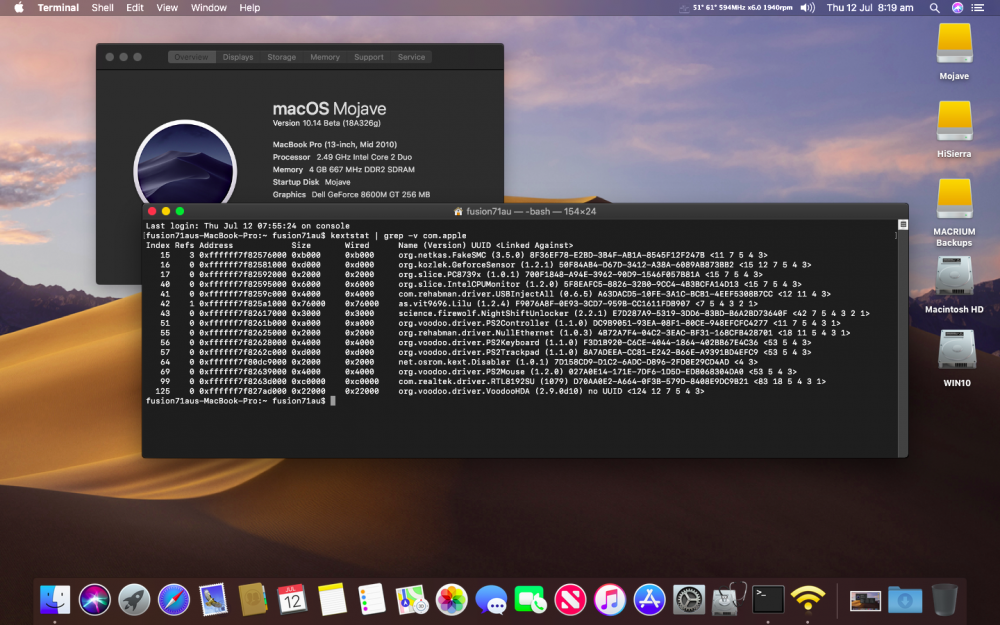The width and height of the screenshot is (1000, 625).
Task: Open Disk Utility icon in Dock
Action: (x=728, y=600)
